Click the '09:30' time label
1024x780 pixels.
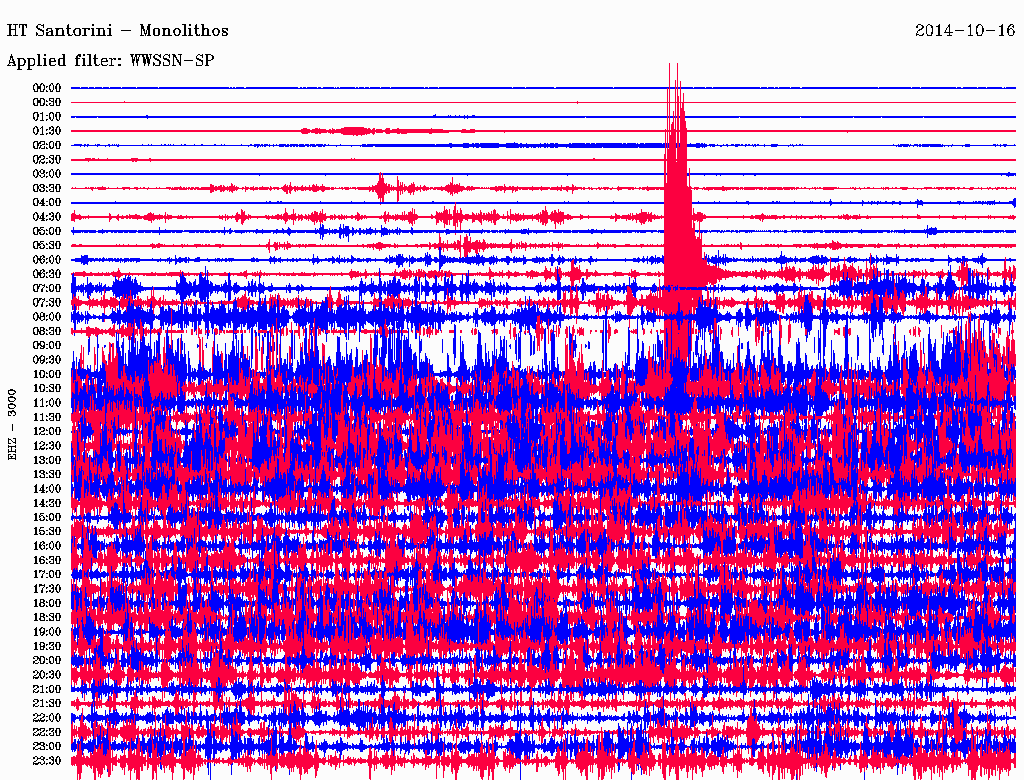pos(47,360)
